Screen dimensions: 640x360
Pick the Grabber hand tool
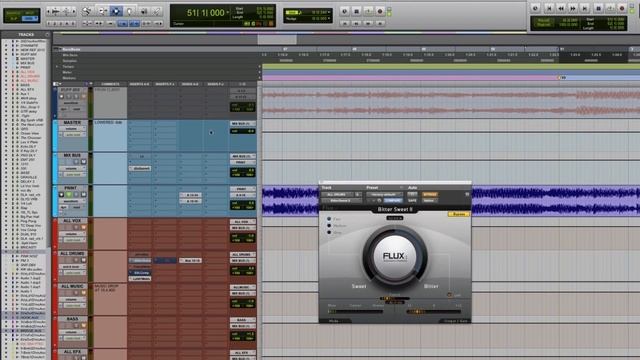click(130, 11)
